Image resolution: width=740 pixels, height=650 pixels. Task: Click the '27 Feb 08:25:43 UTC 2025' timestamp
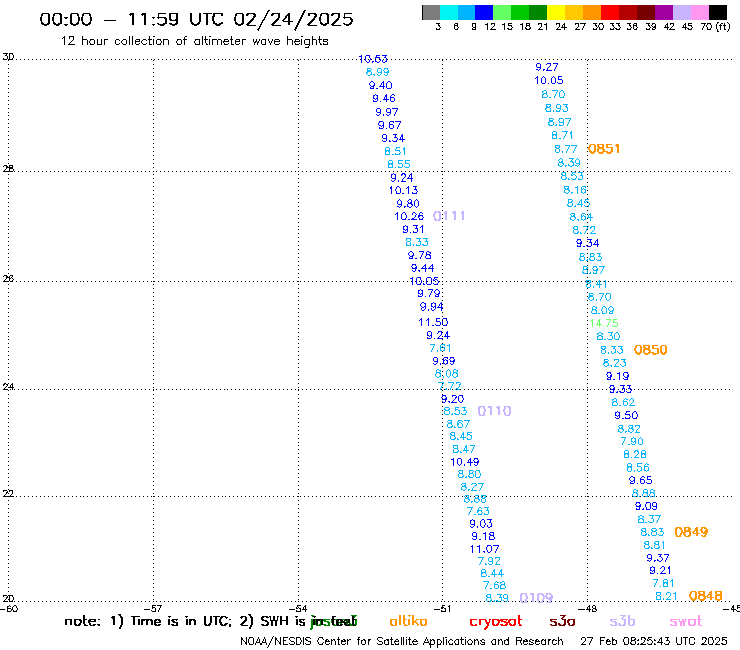pyautogui.click(x=654, y=642)
